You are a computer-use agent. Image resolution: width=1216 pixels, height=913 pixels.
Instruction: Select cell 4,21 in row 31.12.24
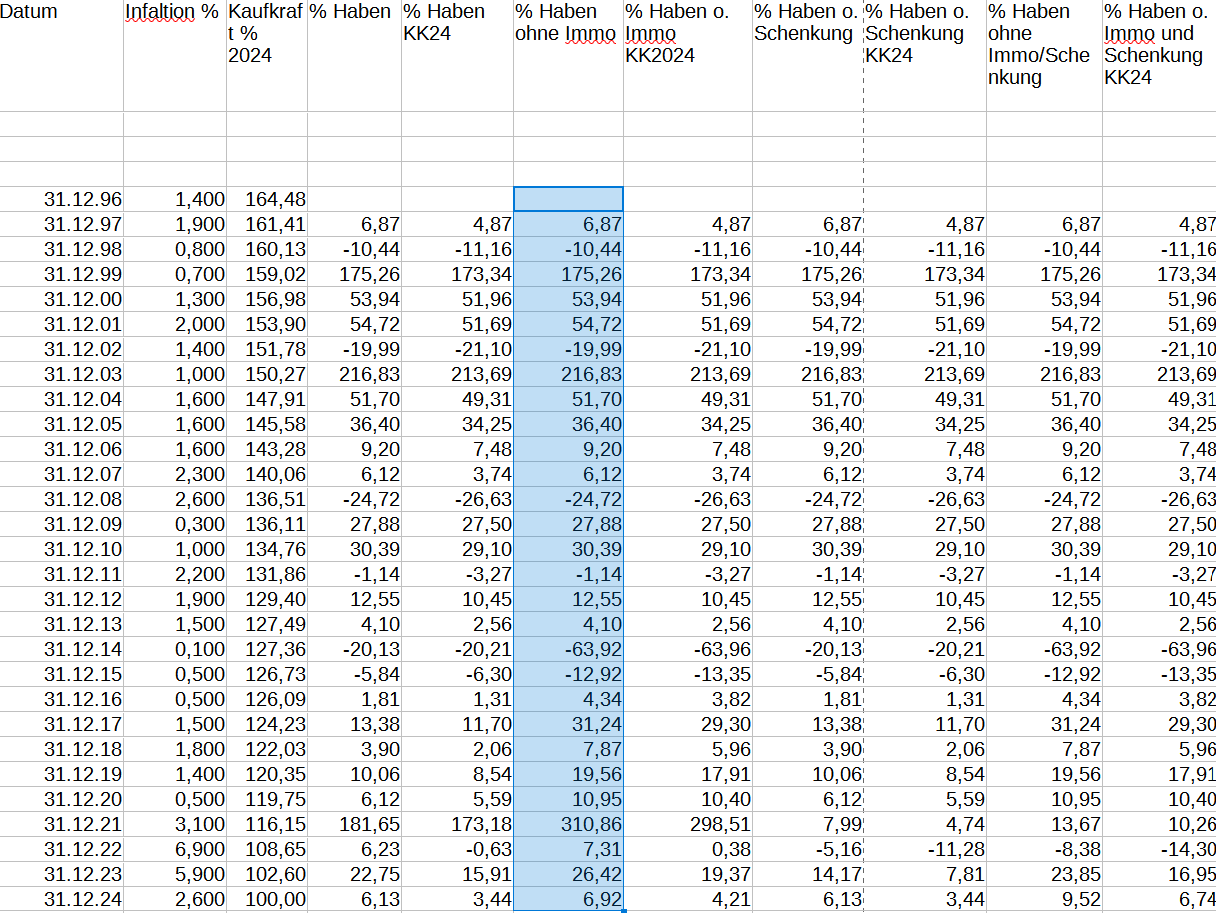pyautogui.click(x=687, y=899)
